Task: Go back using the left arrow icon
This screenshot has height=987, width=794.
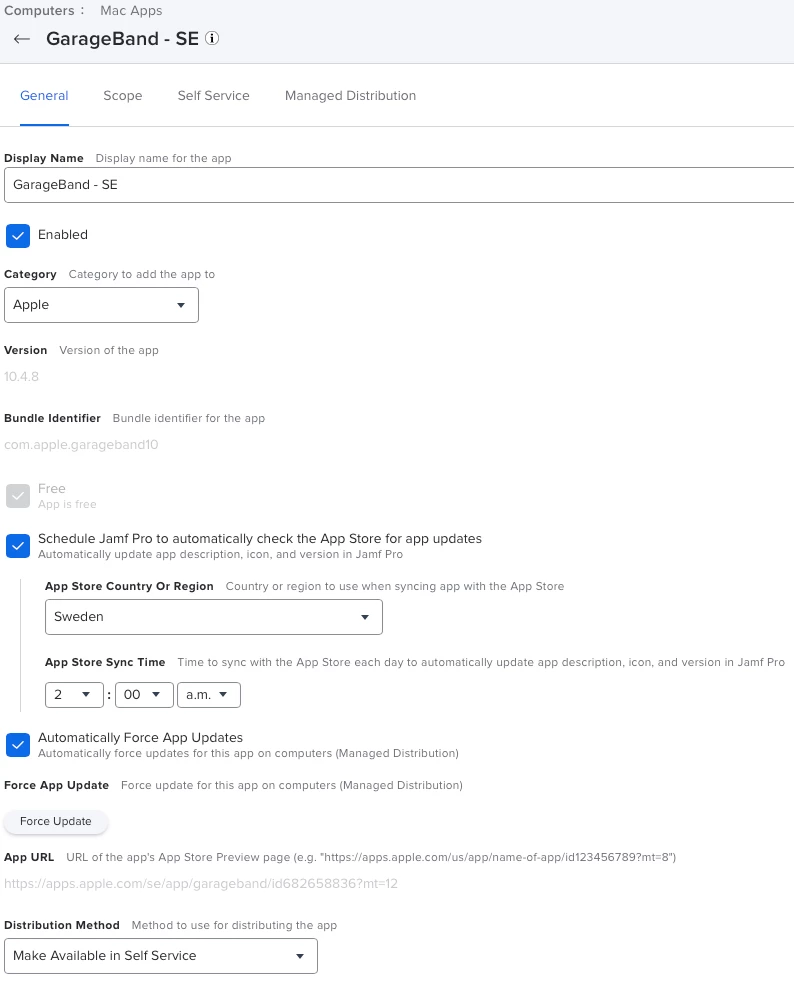Action: point(22,39)
